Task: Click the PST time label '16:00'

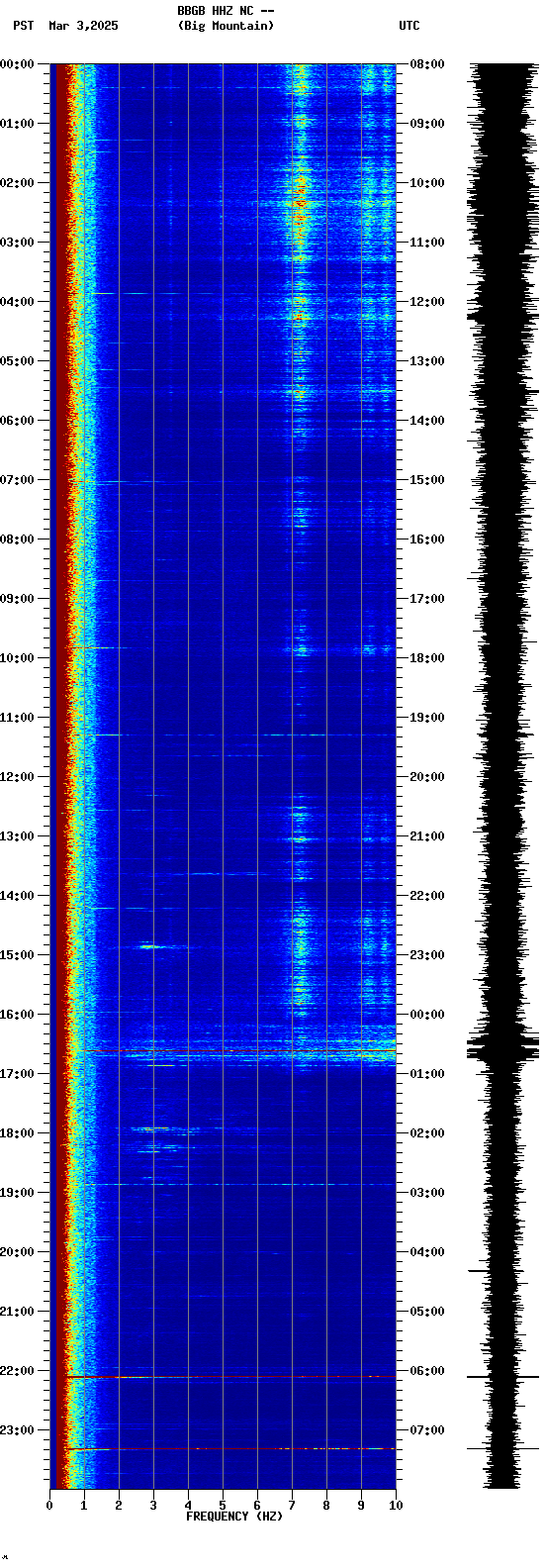Action: point(17,1015)
